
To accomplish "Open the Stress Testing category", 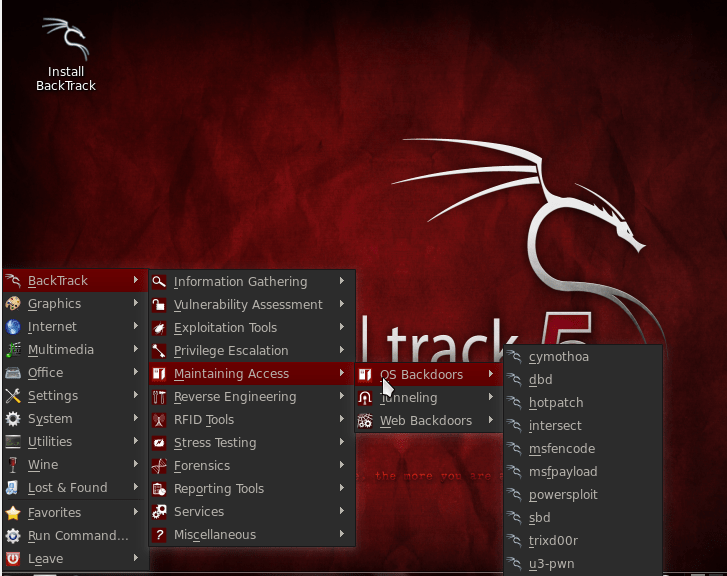I will click(x=252, y=443).
